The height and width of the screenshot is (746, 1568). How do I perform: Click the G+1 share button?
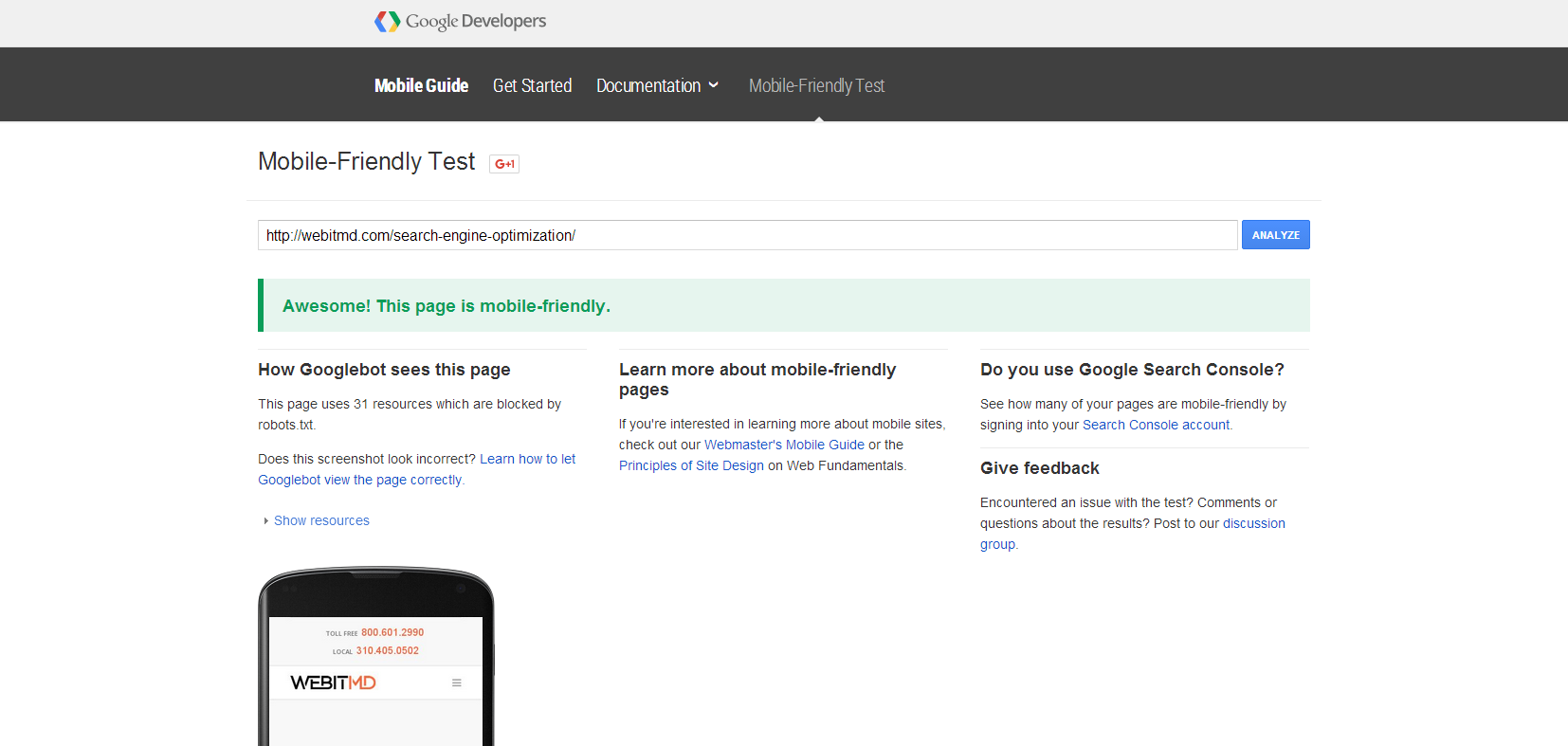click(504, 164)
